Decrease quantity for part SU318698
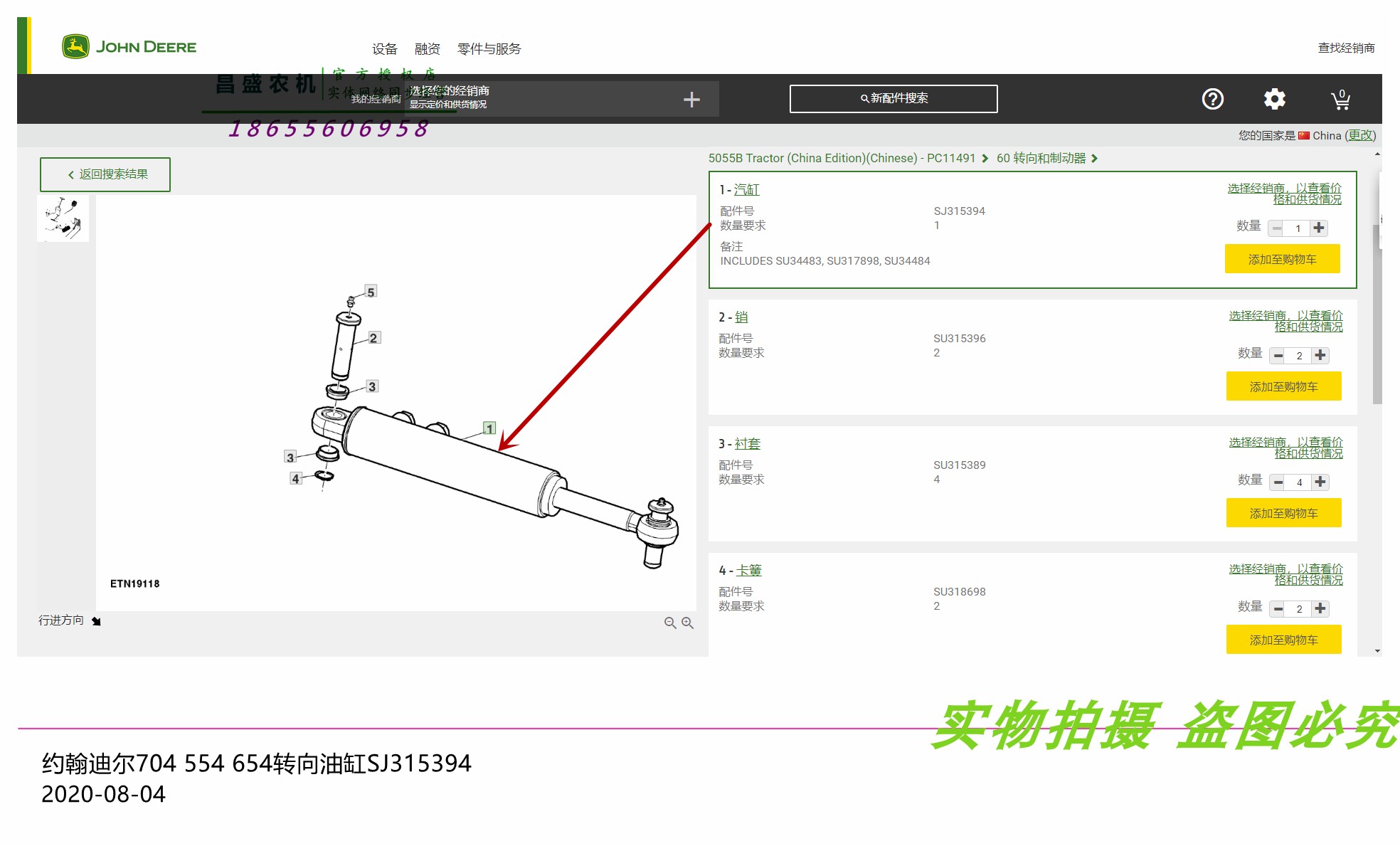 1278,608
